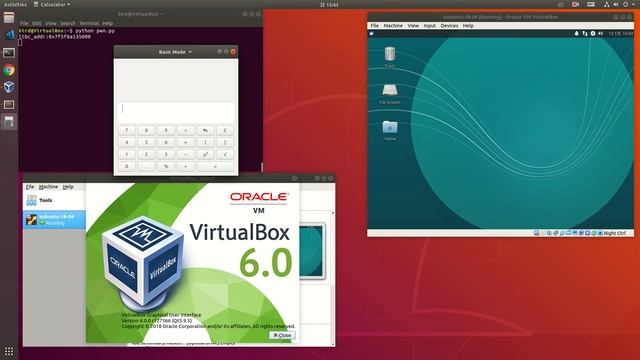Launch Google Chrome from the dock
Viewport: 640px width, 360px height.
click(9, 70)
